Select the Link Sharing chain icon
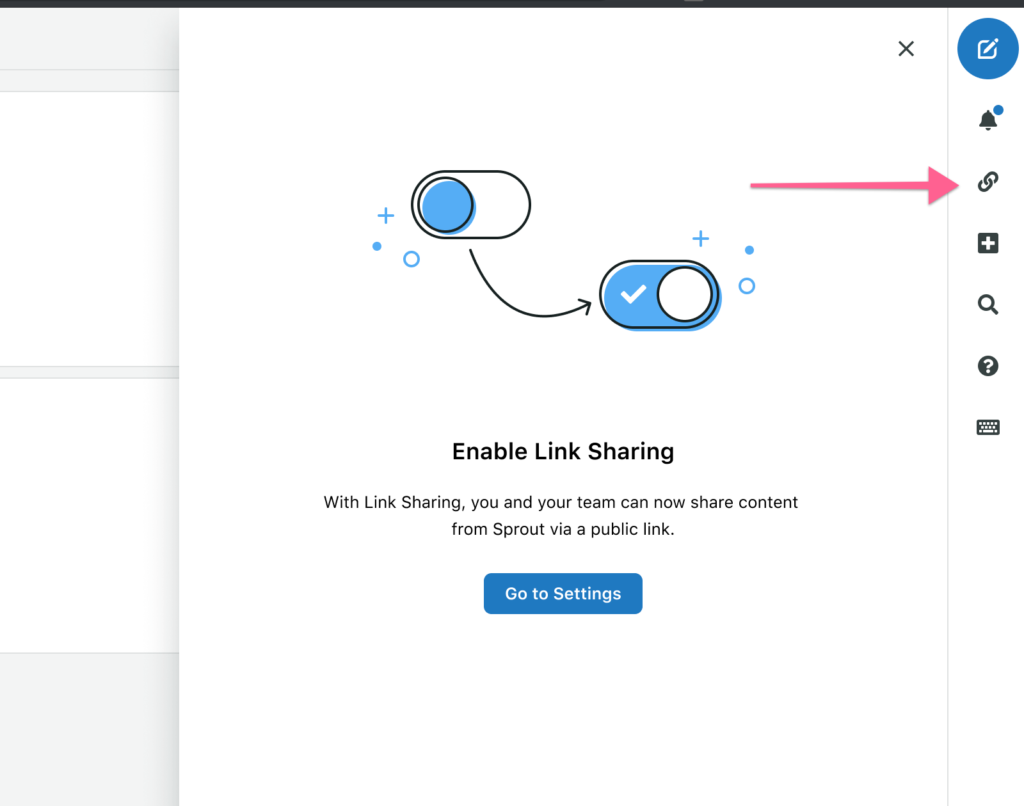This screenshot has width=1024, height=806. 987,182
